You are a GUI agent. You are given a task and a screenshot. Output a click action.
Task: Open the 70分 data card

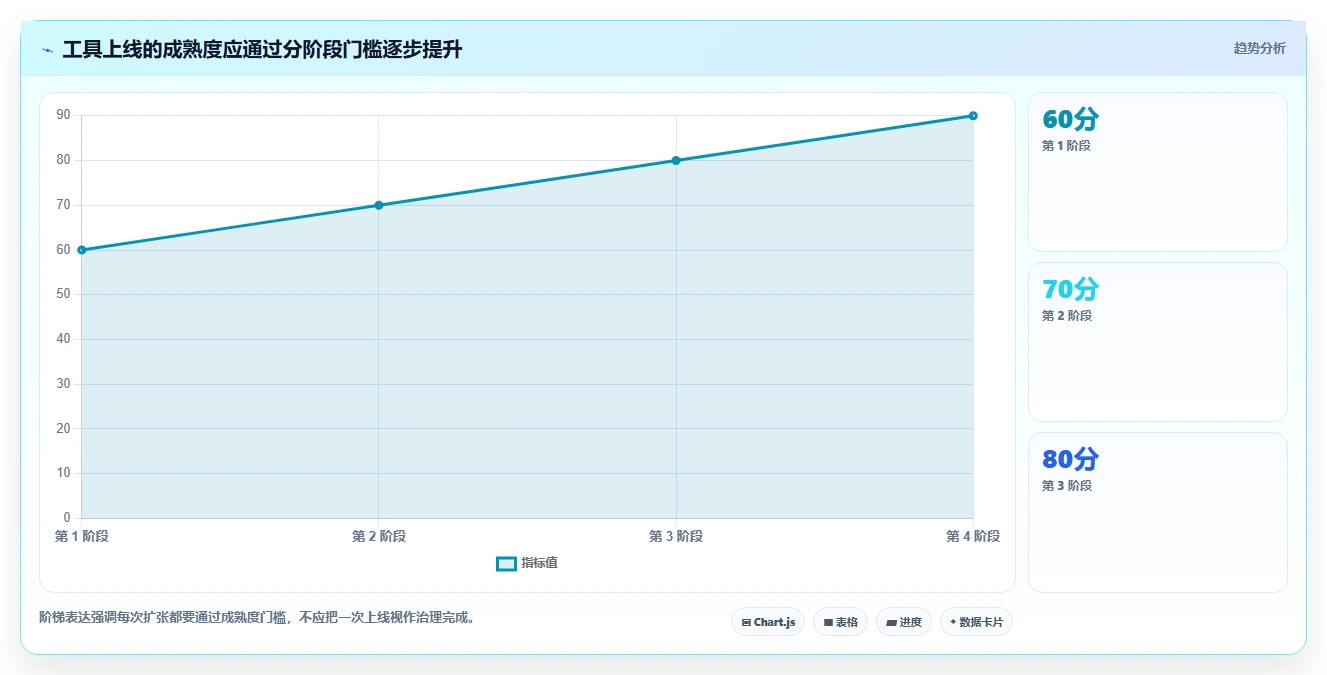coord(1158,342)
